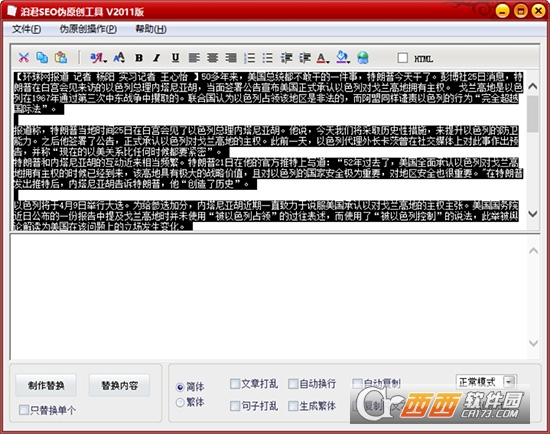The height and width of the screenshot is (434, 550).
Task: Open font color dropdown arrow
Action: 328,62
